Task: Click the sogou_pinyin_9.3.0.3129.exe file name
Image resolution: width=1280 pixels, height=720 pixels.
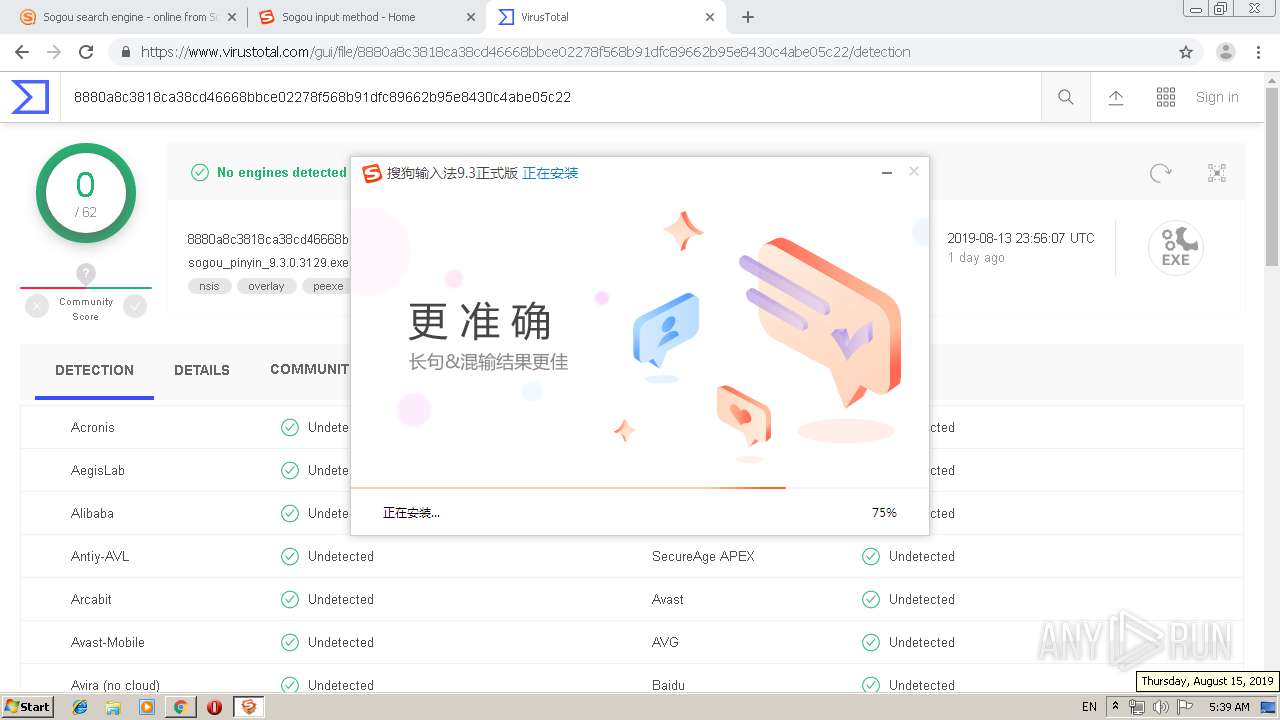Action: (x=268, y=263)
